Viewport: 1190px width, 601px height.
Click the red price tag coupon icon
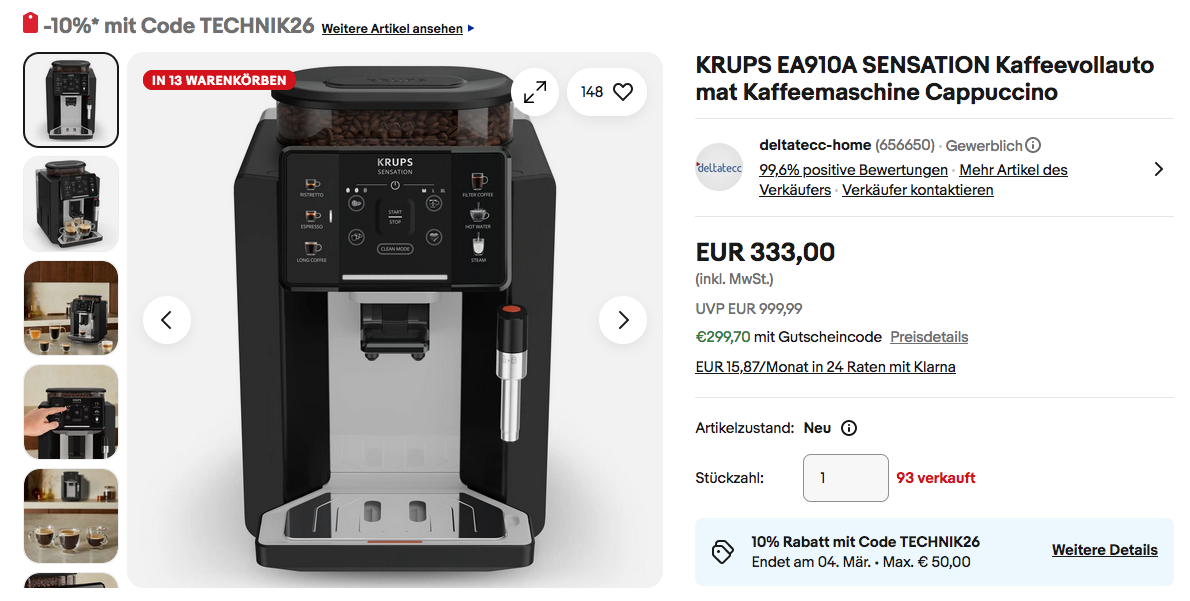30,24
